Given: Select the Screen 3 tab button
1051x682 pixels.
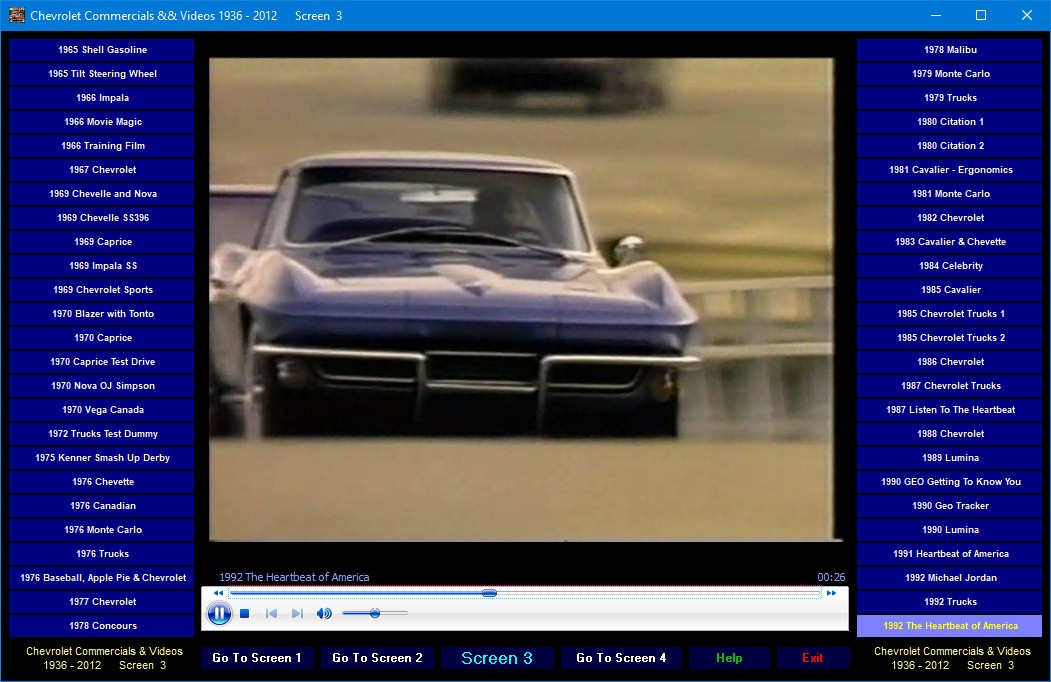Looking at the screenshot, I should point(497,658).
